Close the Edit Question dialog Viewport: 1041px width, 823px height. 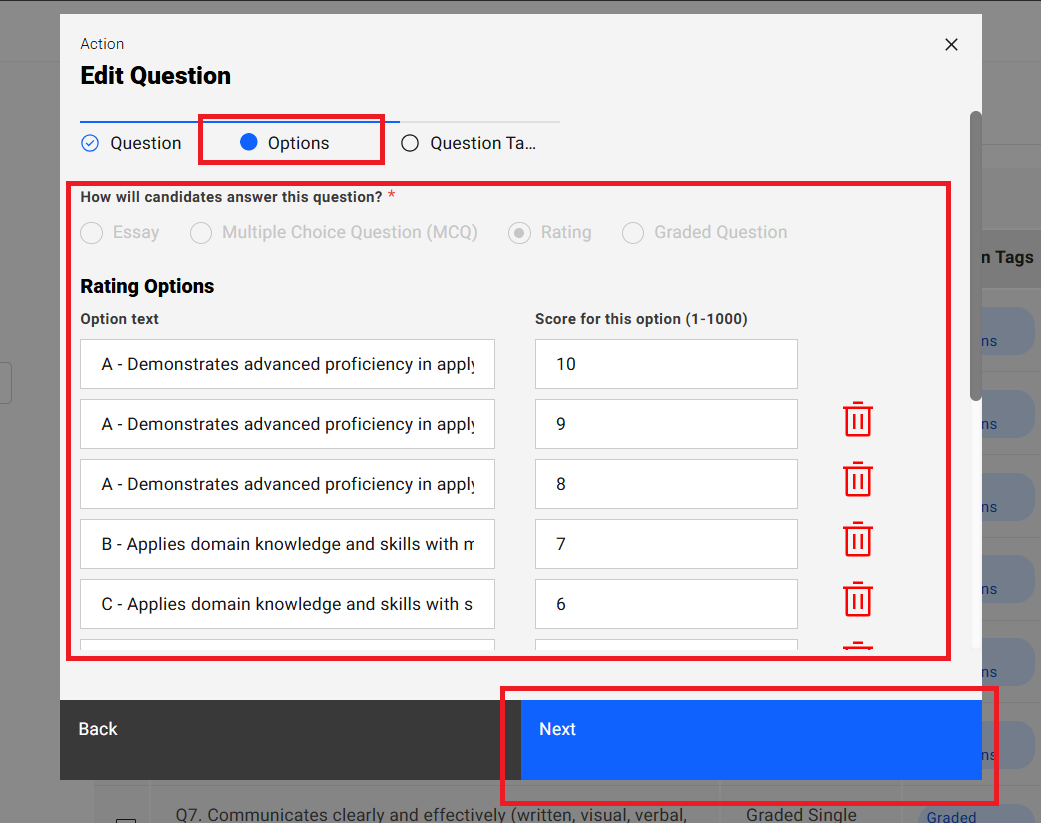click(x=951, y=44)
